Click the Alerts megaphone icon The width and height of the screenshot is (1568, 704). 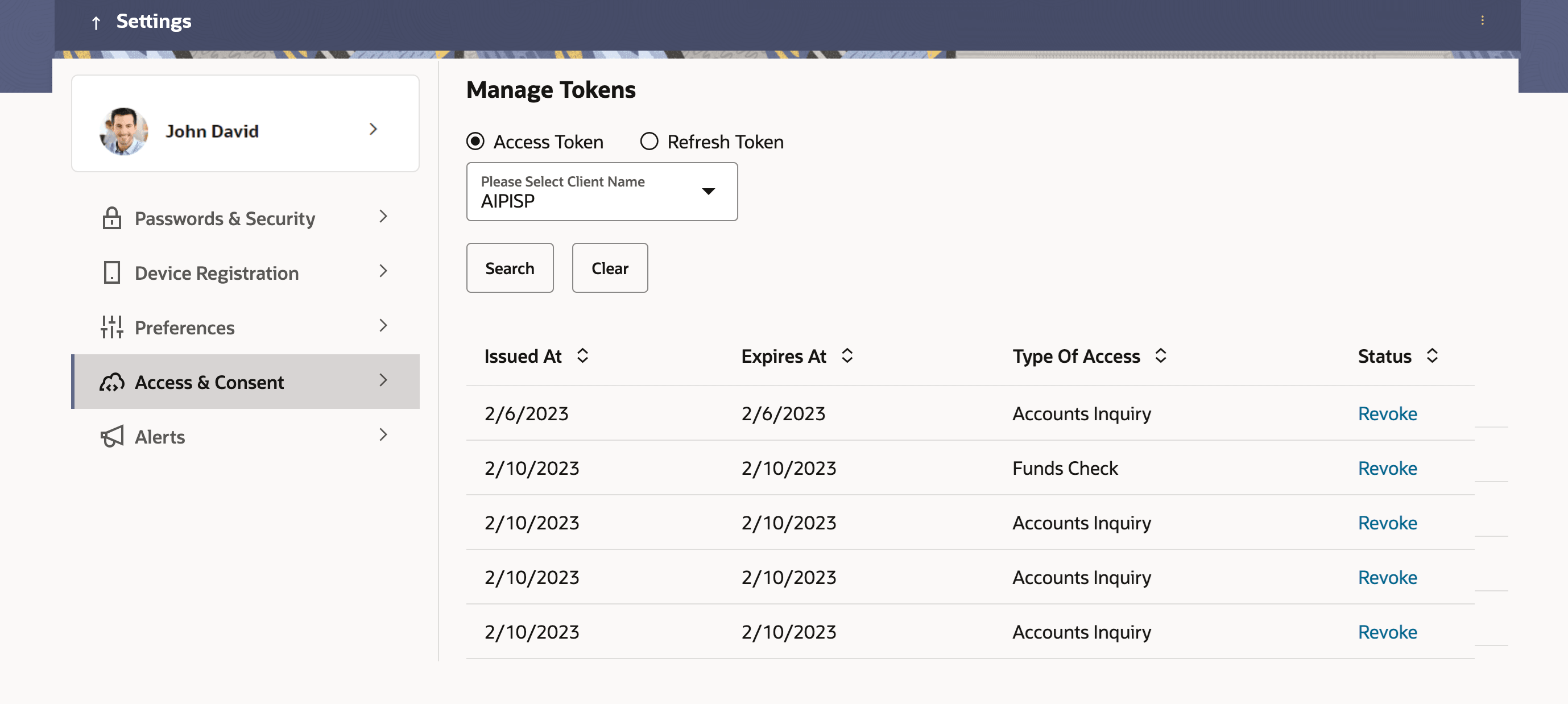pos(111,436)
